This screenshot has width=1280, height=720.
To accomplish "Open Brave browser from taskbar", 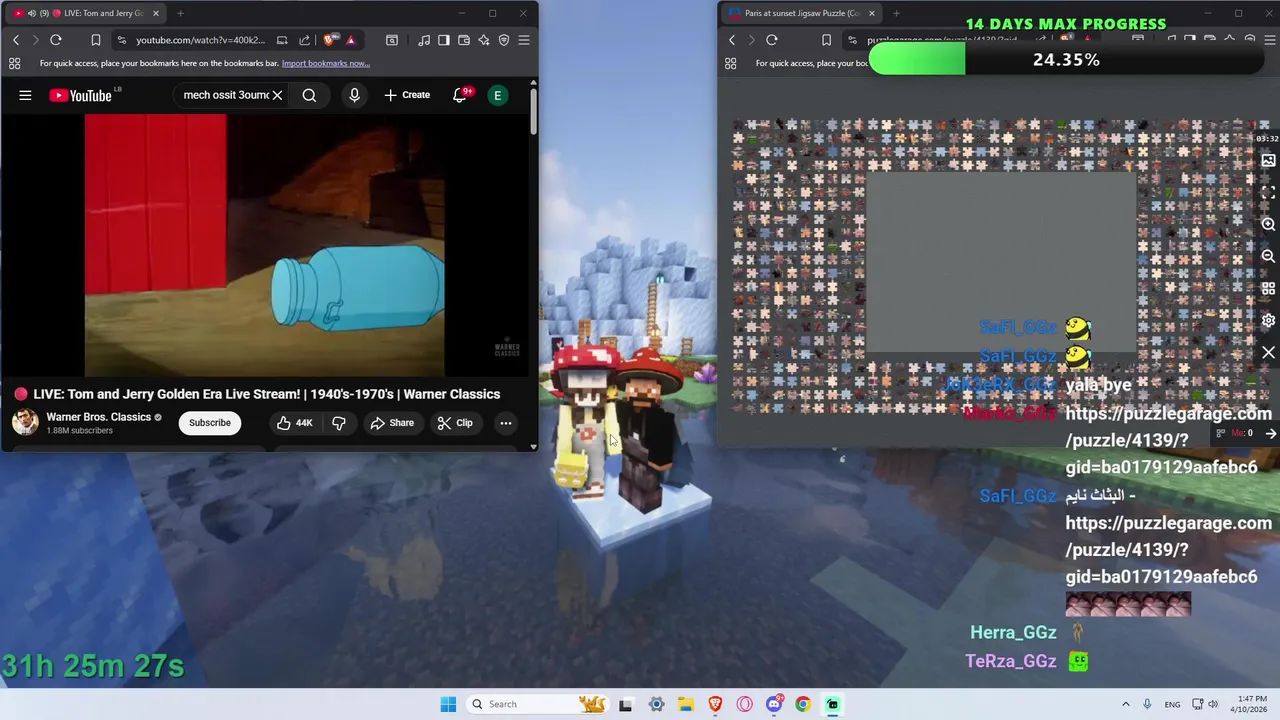I will click(715, 704).
